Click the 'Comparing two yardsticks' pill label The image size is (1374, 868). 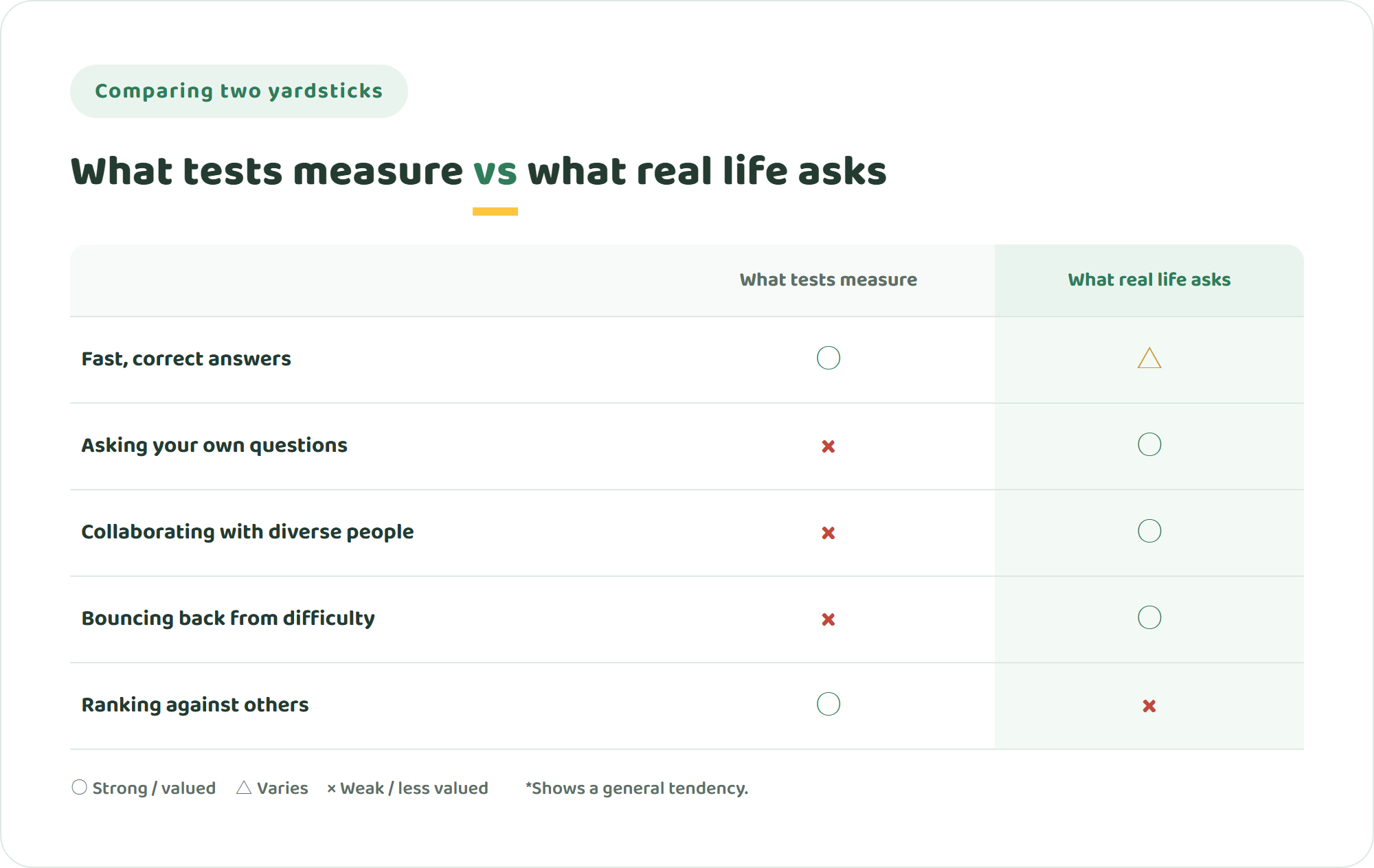tap(239, 91)
